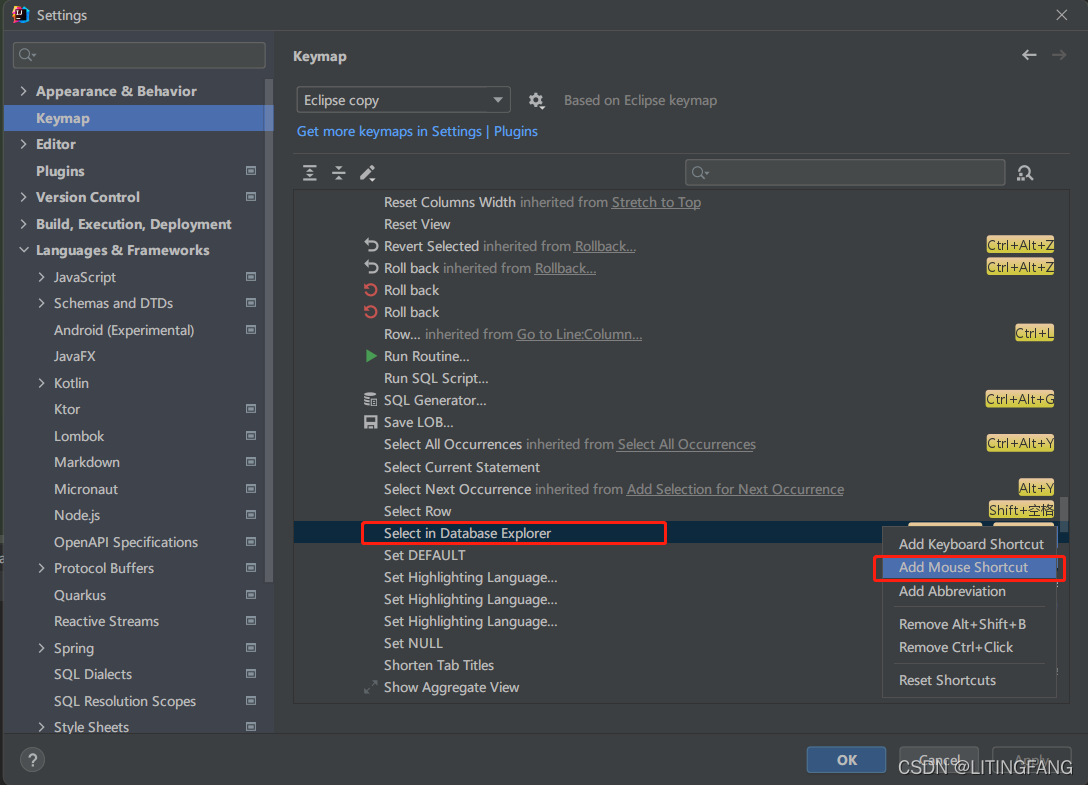The width and height of the screenshot is (1088, 785).
Task: Select Remove Ctrl+Click menu entry
Action: click(969, 647)
